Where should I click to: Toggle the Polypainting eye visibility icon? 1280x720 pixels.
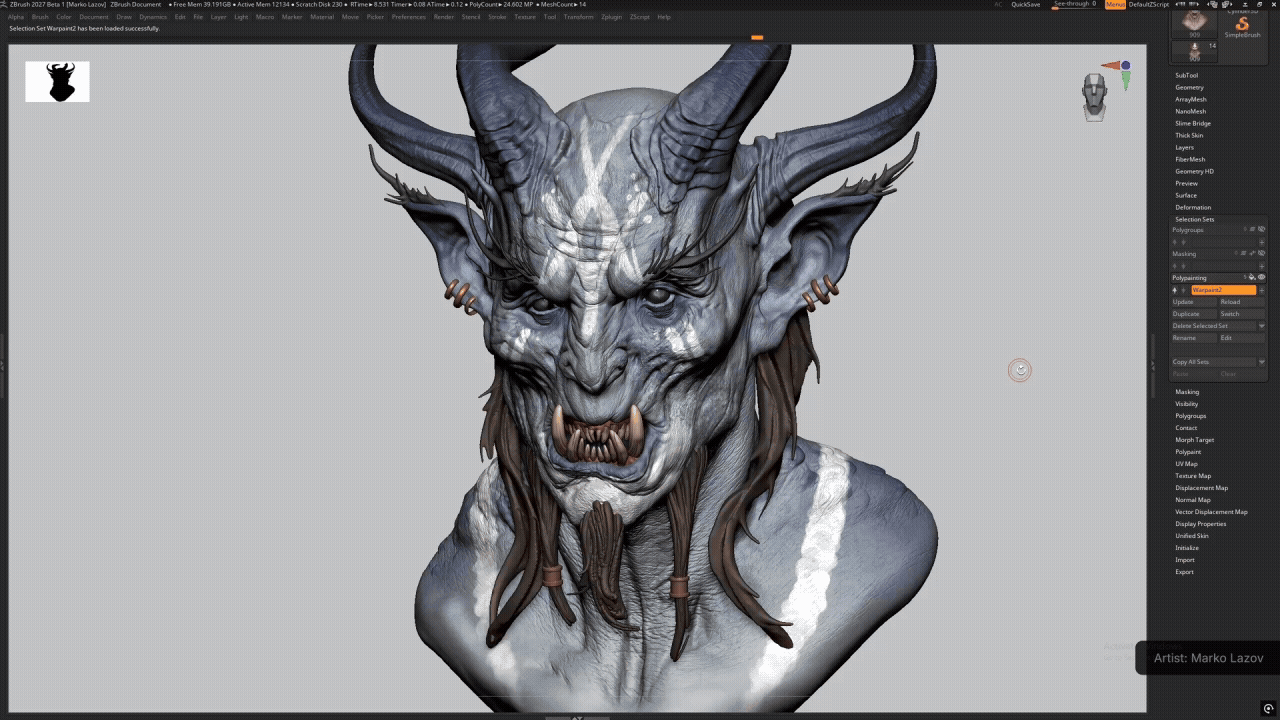(1261, 277)
